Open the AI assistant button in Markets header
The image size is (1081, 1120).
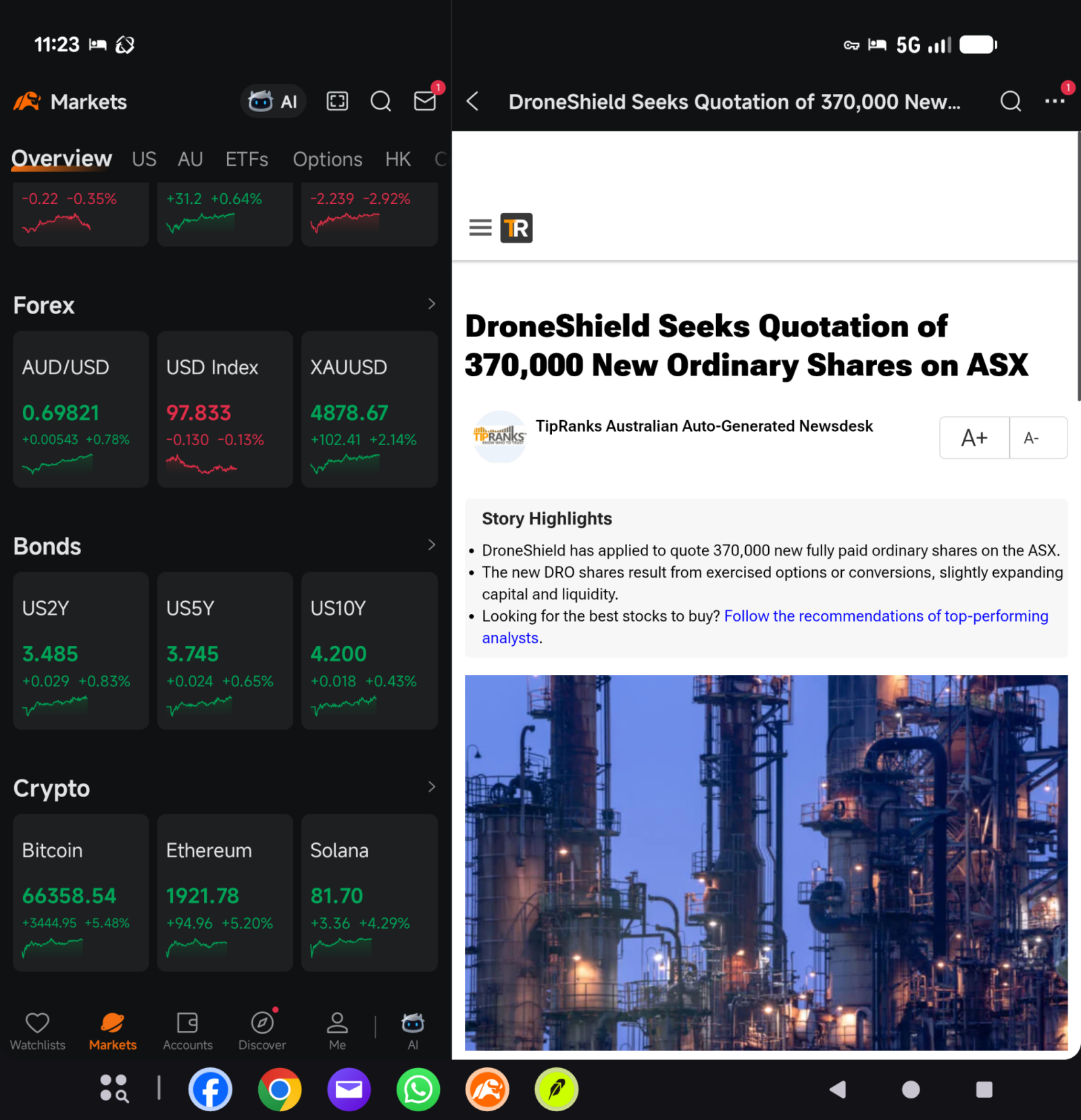tap(273, 101)
